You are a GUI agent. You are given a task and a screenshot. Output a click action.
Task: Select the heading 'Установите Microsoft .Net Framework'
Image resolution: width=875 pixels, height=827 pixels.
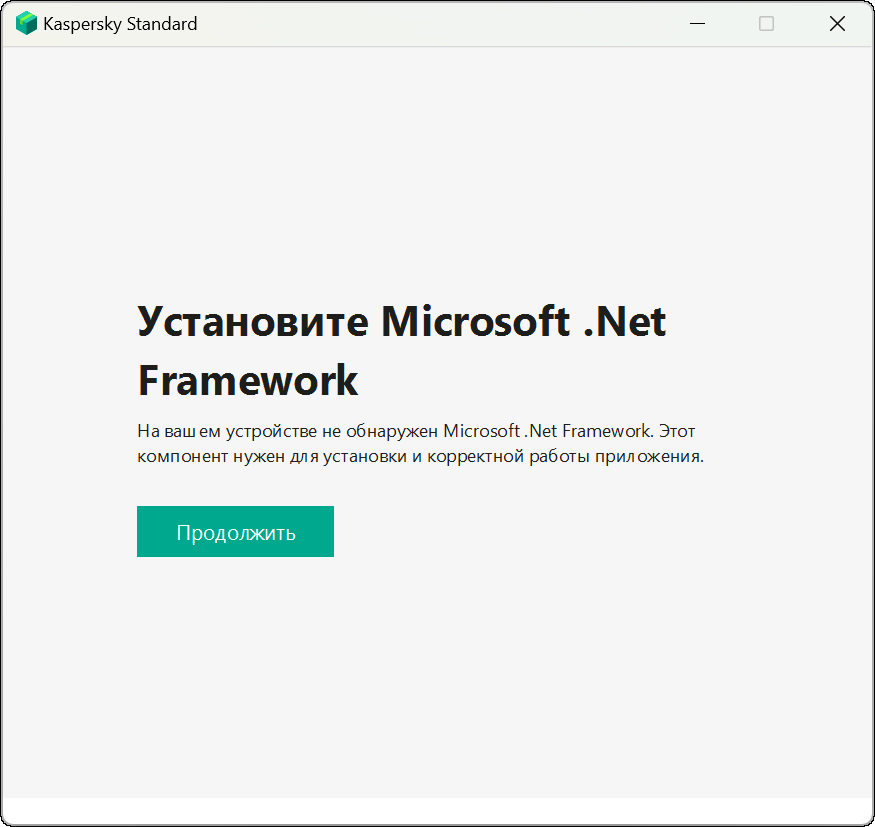402,350
